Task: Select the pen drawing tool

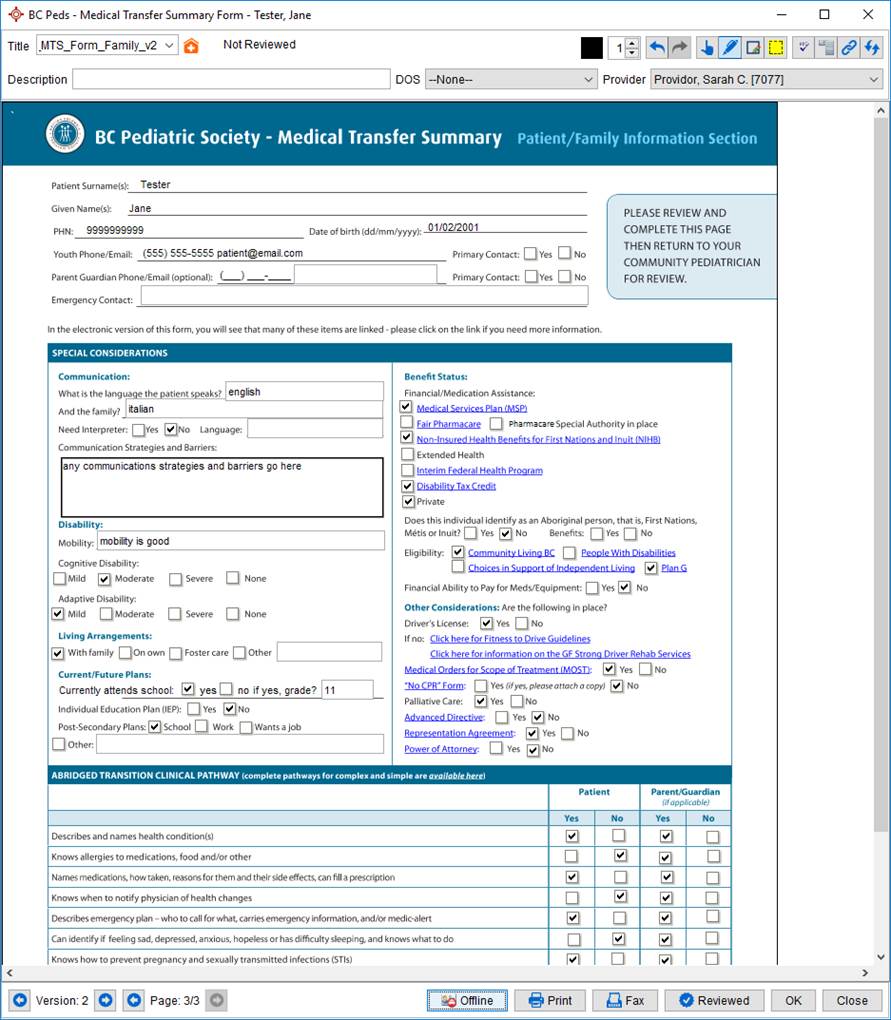Action: pos(730,47)
